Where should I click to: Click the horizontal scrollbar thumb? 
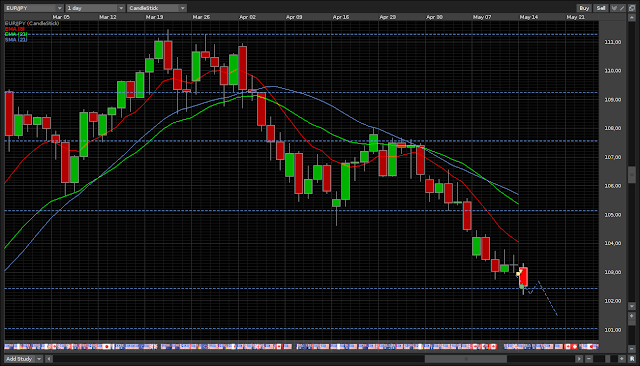(x=466, y=359)
